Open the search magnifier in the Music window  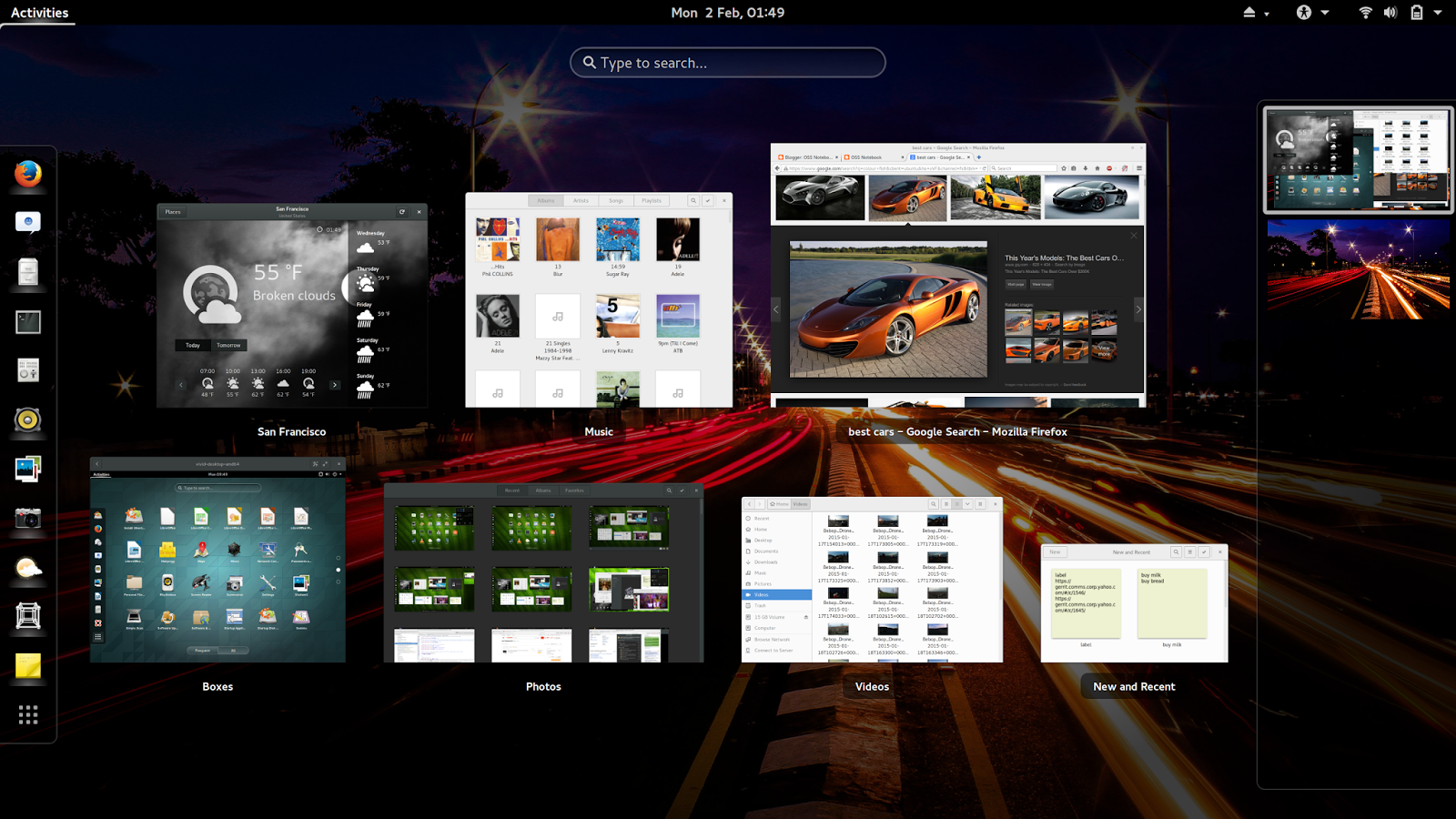click(693, 200)
